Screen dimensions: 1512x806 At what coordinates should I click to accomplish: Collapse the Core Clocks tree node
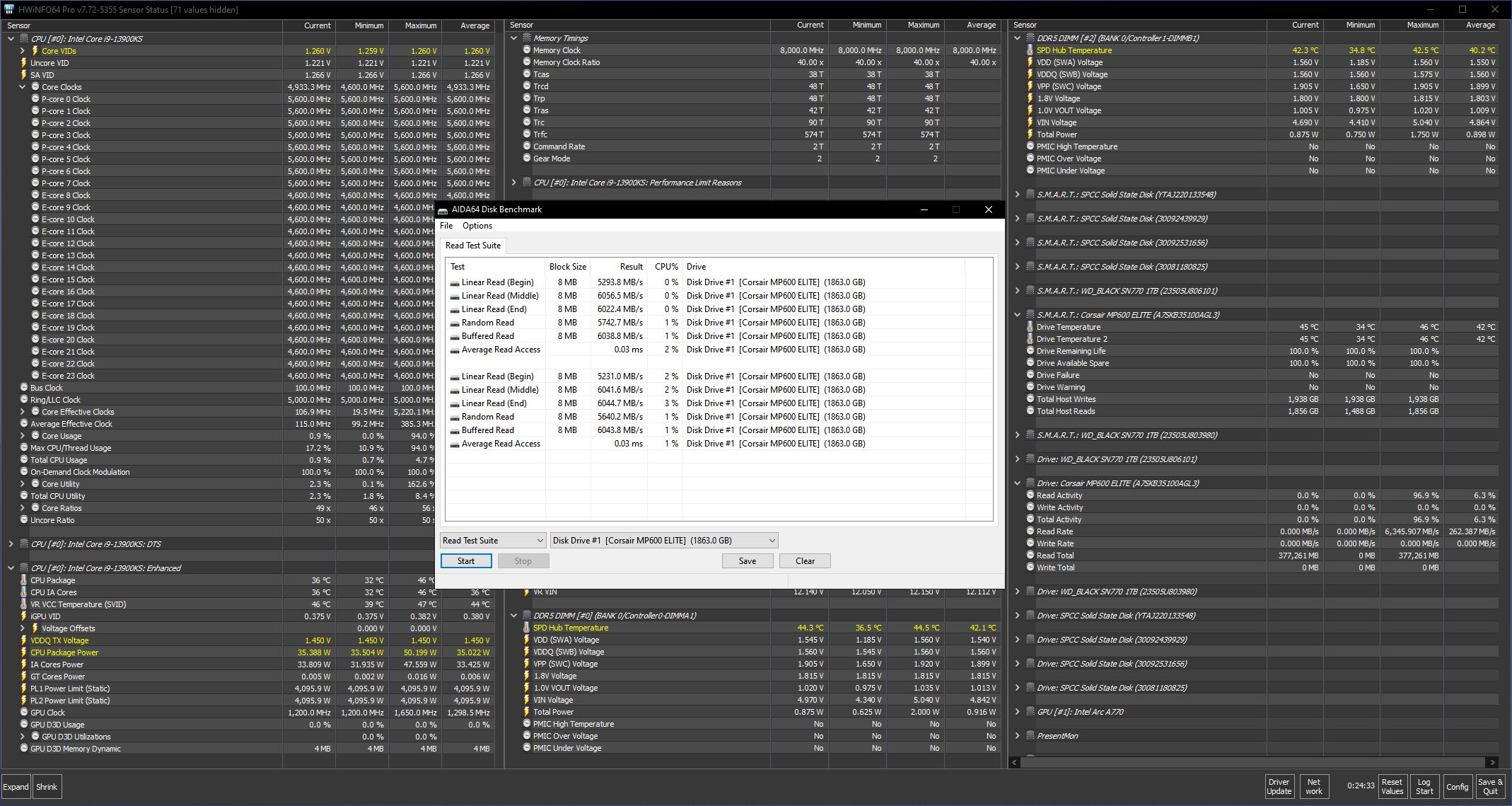[x=23, y=87]
